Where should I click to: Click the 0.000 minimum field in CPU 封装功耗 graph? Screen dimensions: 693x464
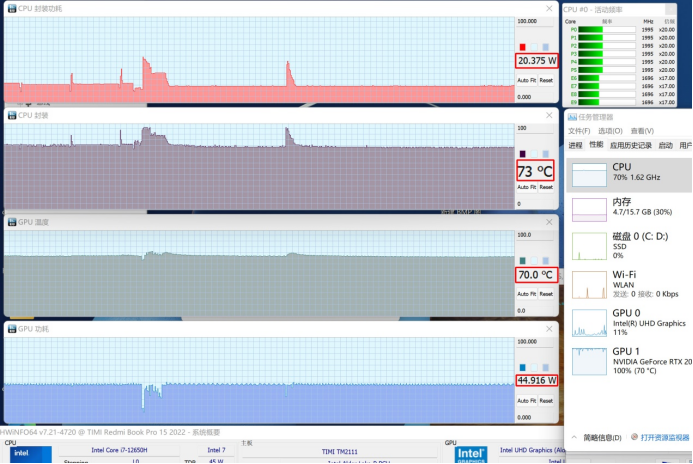[x=535, y=97]
